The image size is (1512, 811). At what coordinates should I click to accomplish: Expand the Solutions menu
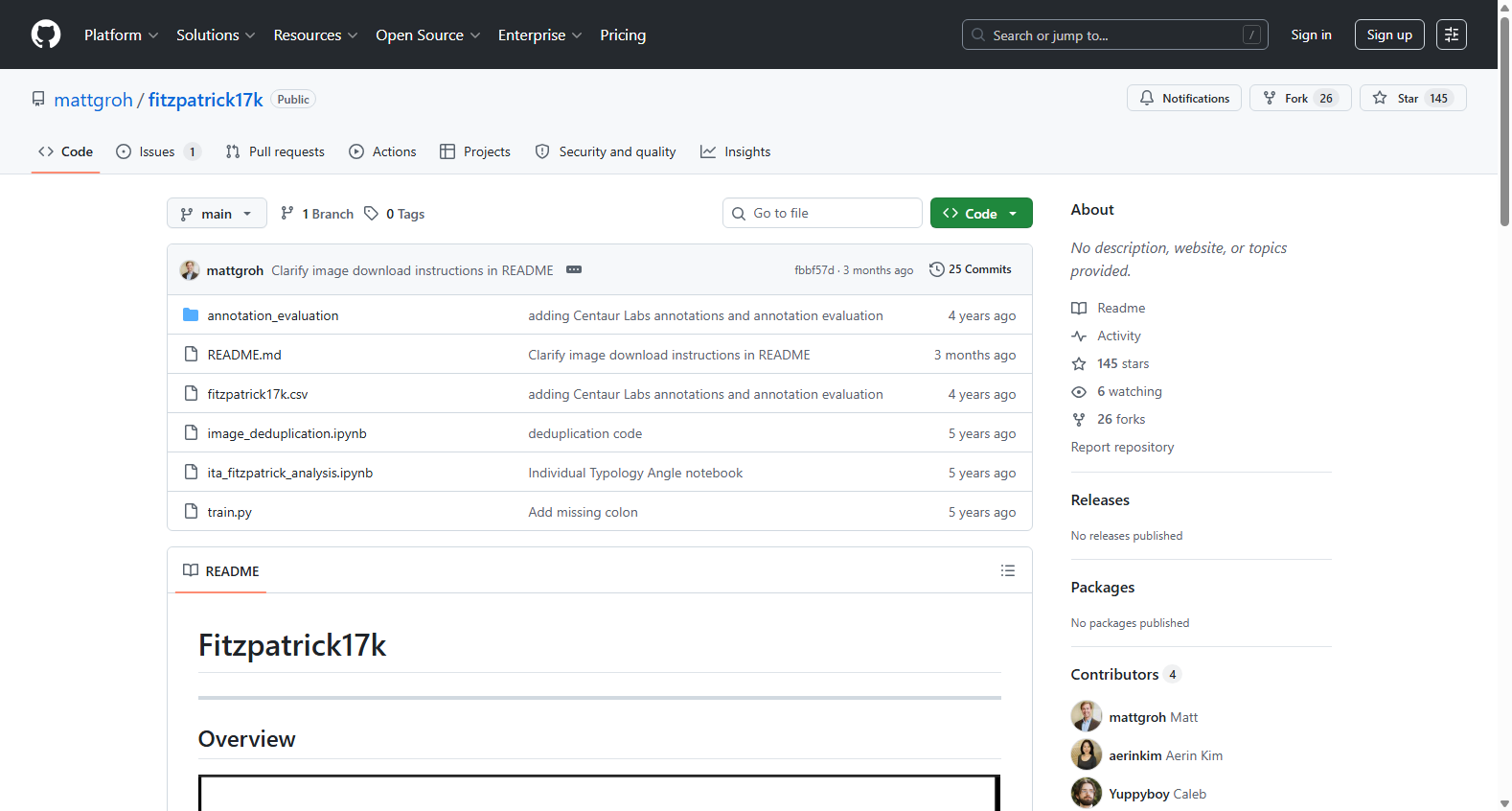point(216,35)
